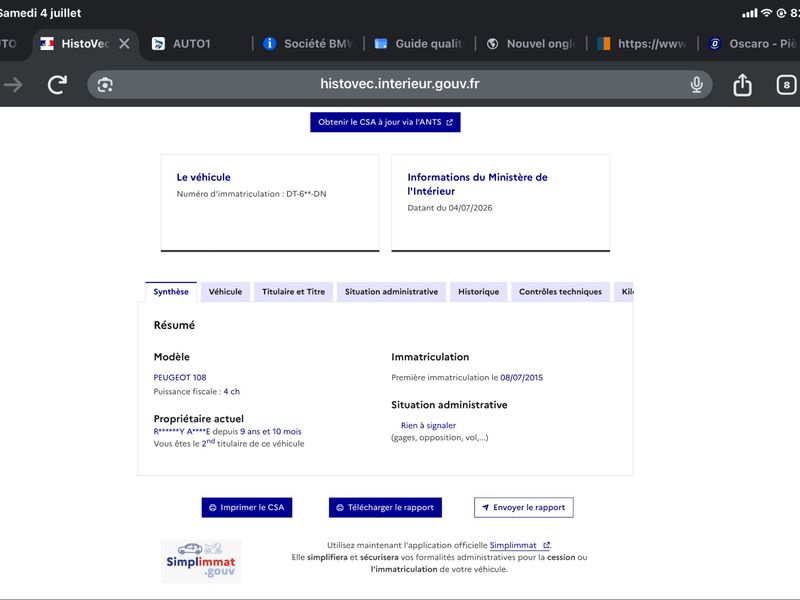
Task: Select the Synthèse tab
Action: [171, 292]
